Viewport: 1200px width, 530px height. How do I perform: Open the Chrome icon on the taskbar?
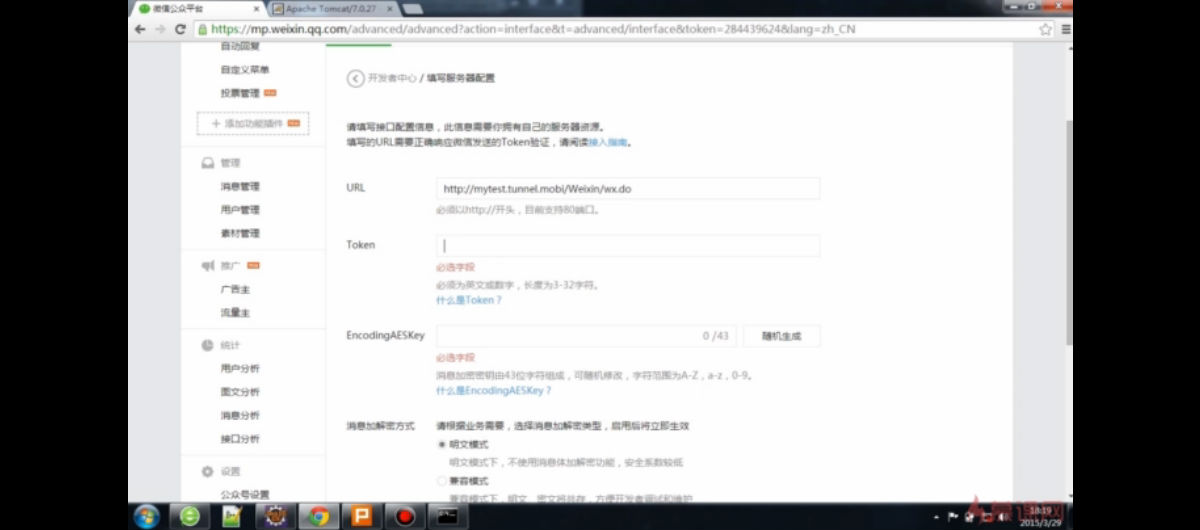[319, 516]
